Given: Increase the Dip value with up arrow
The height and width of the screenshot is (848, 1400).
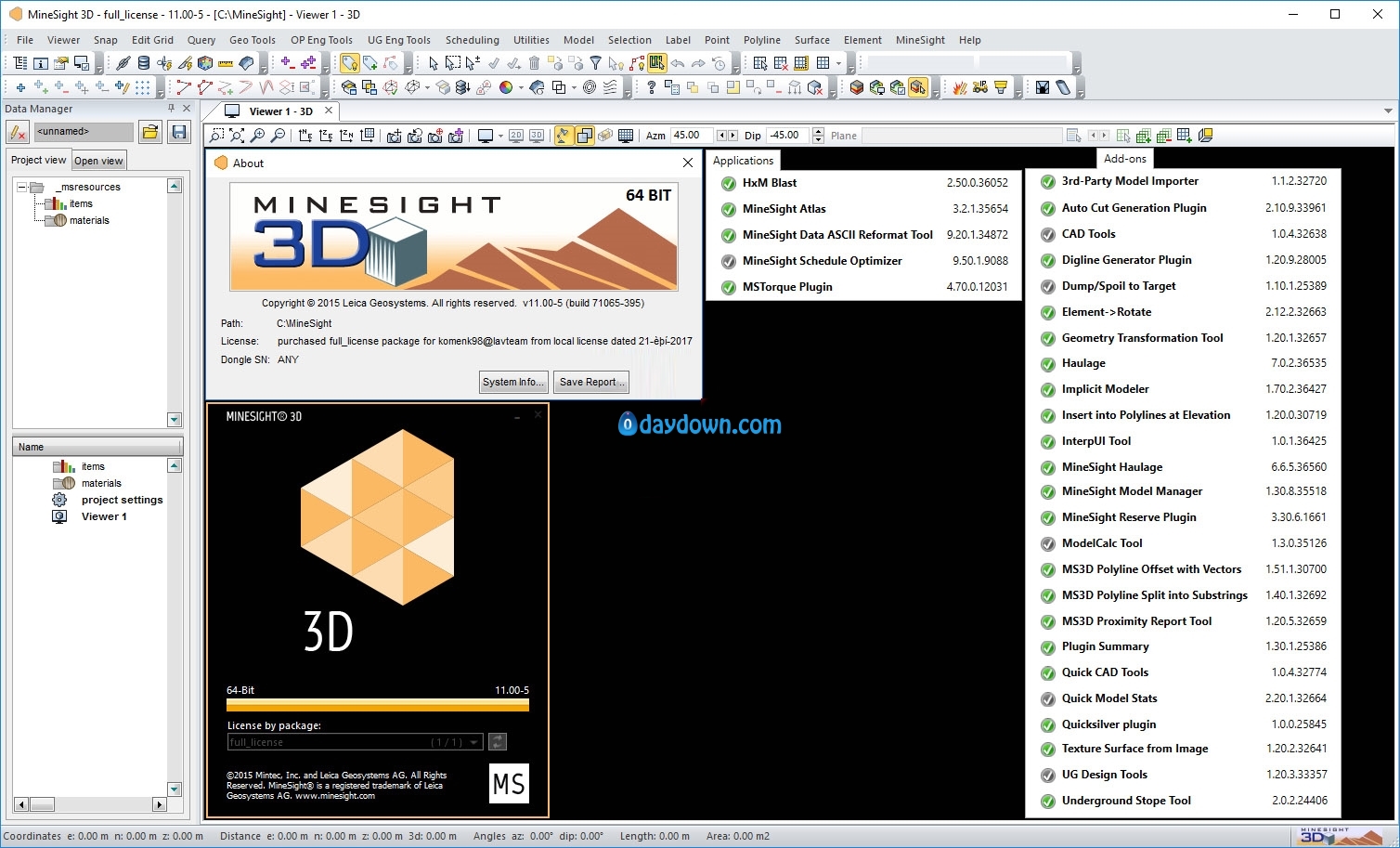Looking at the screenshot, I should pyautogui.click(x=818, y=131).
